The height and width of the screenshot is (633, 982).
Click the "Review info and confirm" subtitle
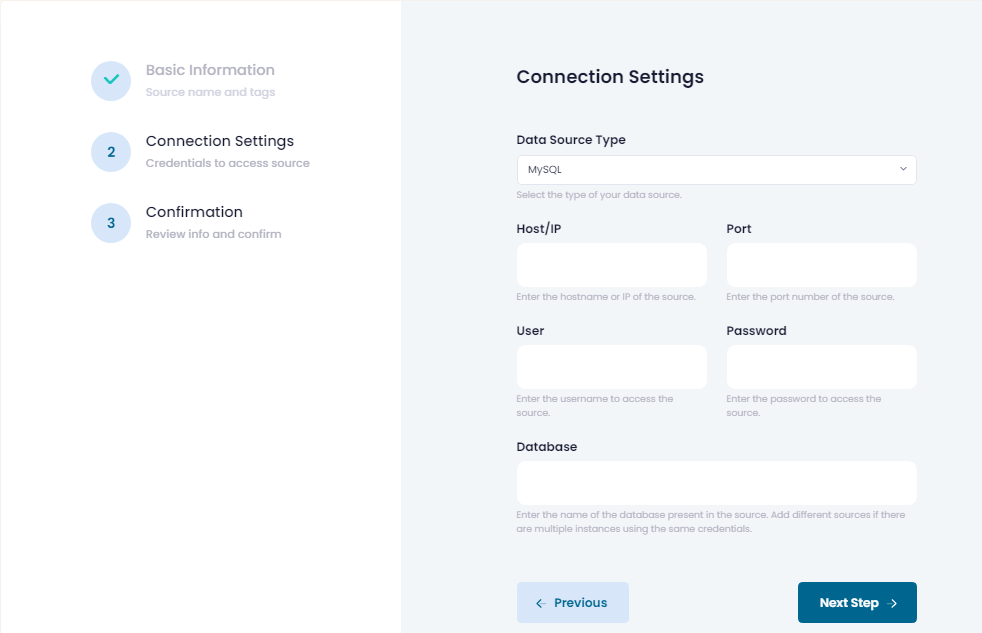(x=213, y=234)
